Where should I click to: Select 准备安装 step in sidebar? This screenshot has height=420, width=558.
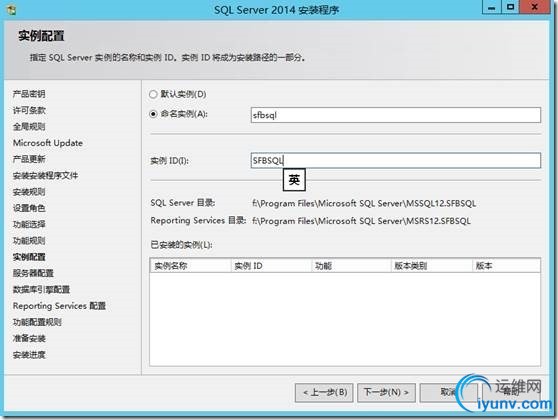(x=29, y=338)
